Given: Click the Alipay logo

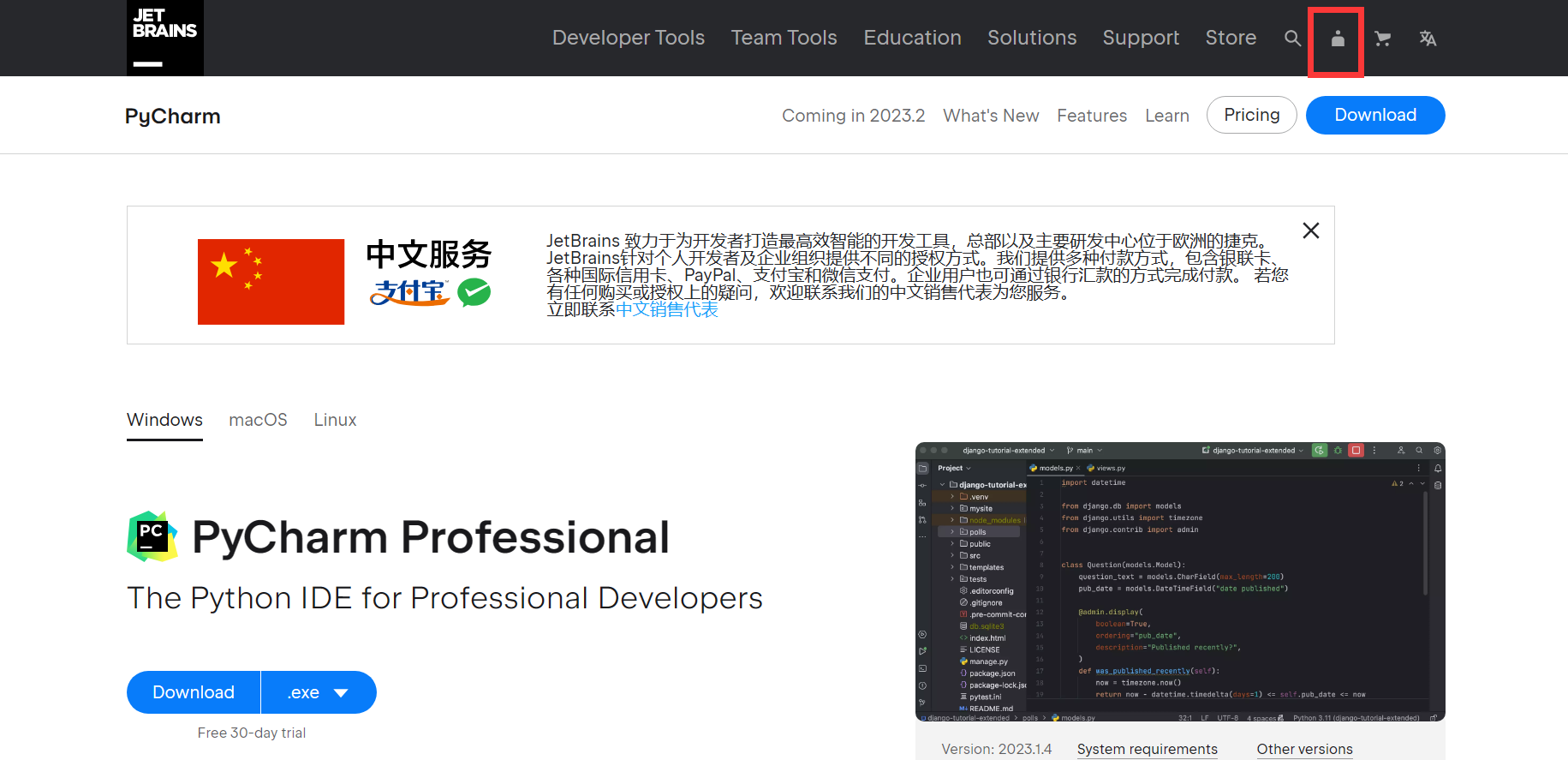Looking at the screenshot, I should click(409, 292).
